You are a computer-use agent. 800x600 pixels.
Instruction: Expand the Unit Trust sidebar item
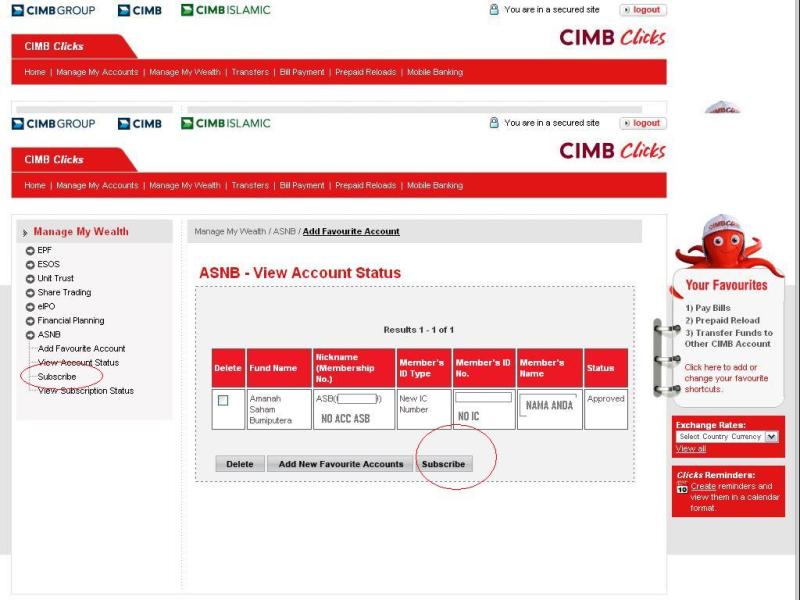(30, 279)
